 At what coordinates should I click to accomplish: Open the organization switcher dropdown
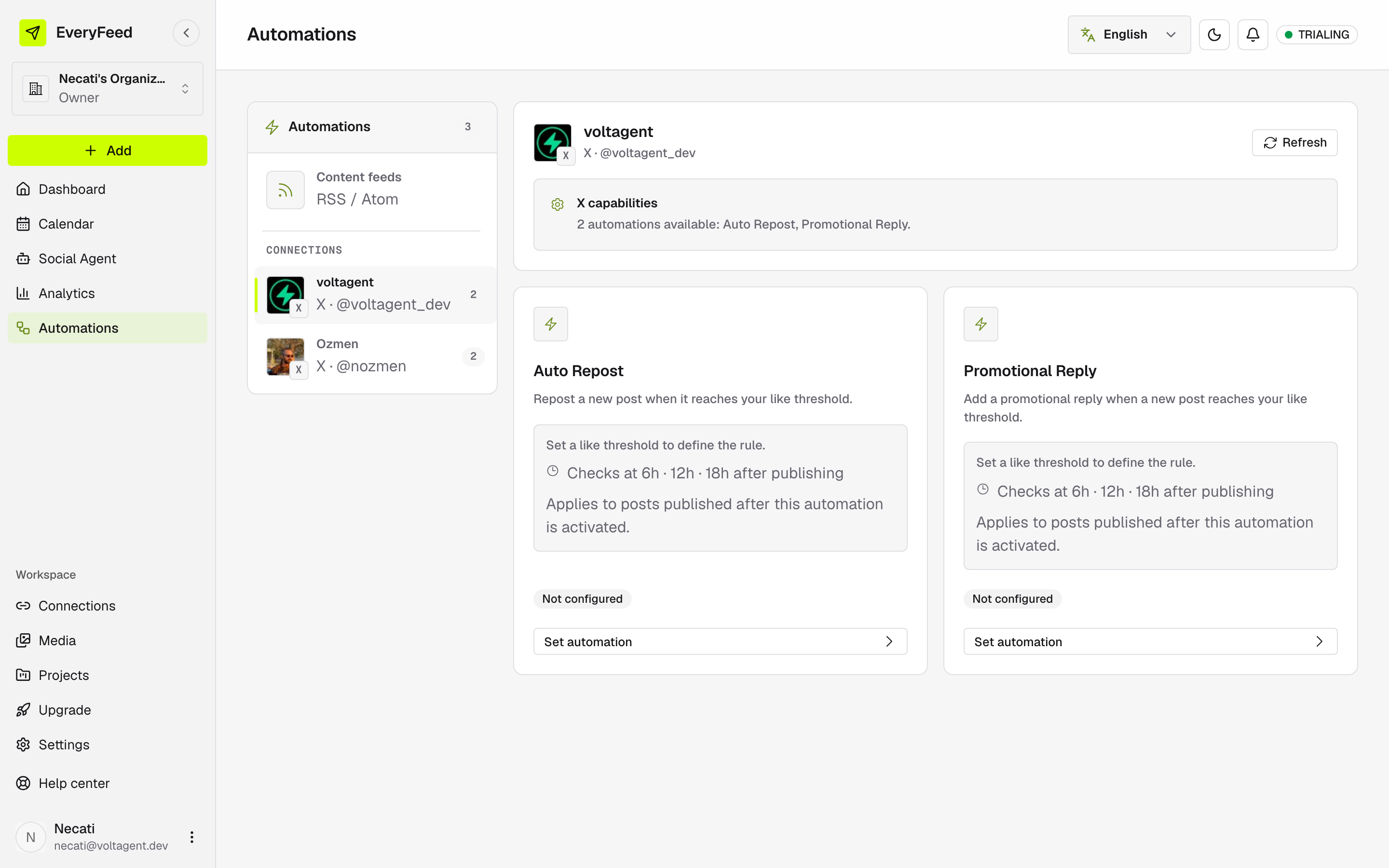(108, 88)
